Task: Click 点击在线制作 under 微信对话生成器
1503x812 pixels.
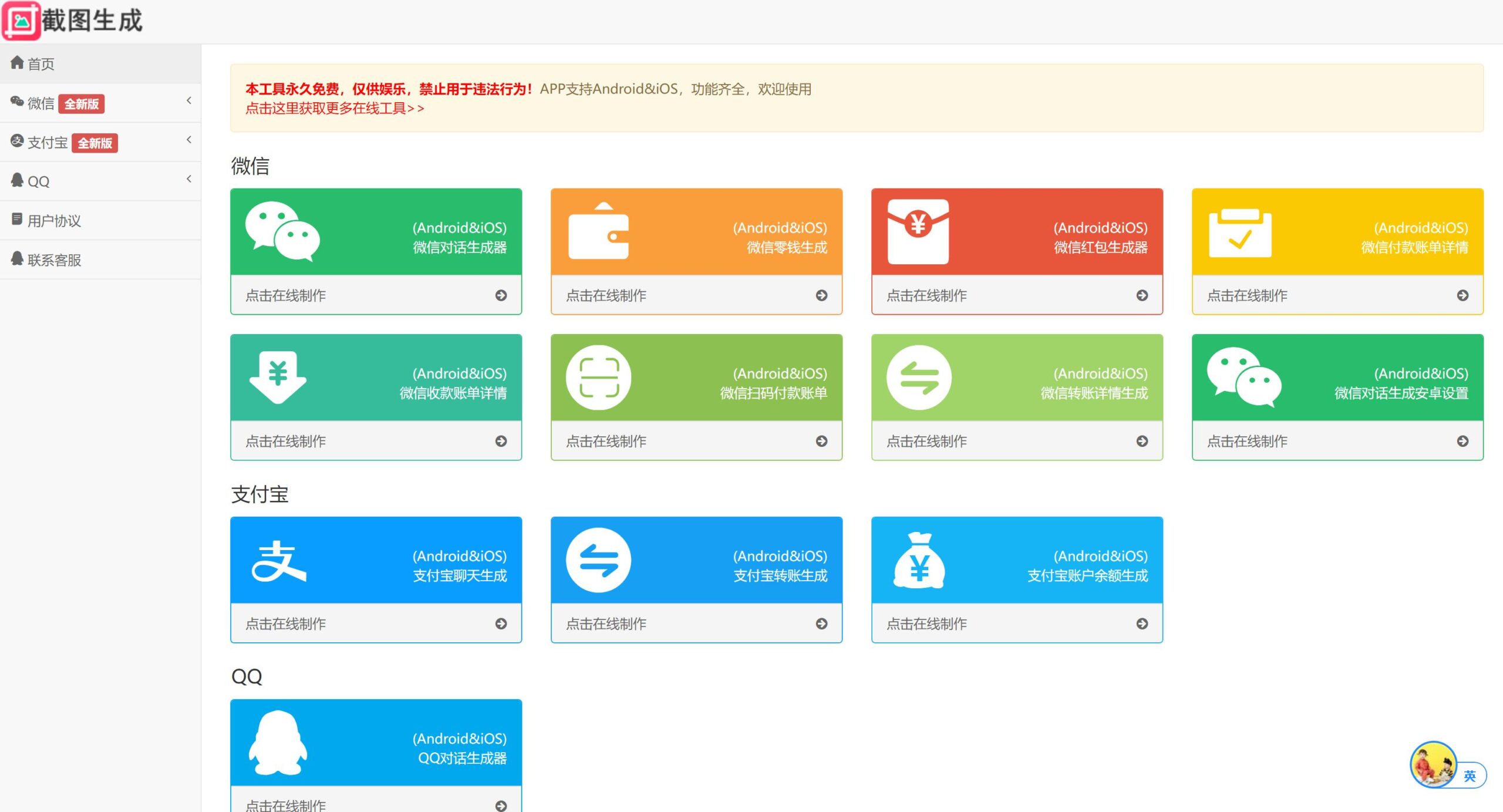Action: [285, 295]
